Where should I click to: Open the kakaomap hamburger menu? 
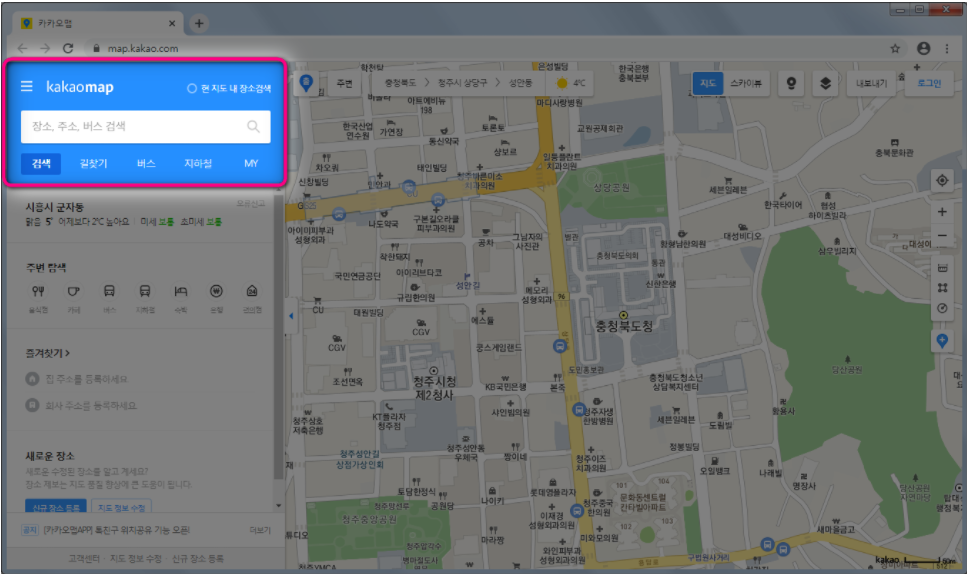(27, 86)
